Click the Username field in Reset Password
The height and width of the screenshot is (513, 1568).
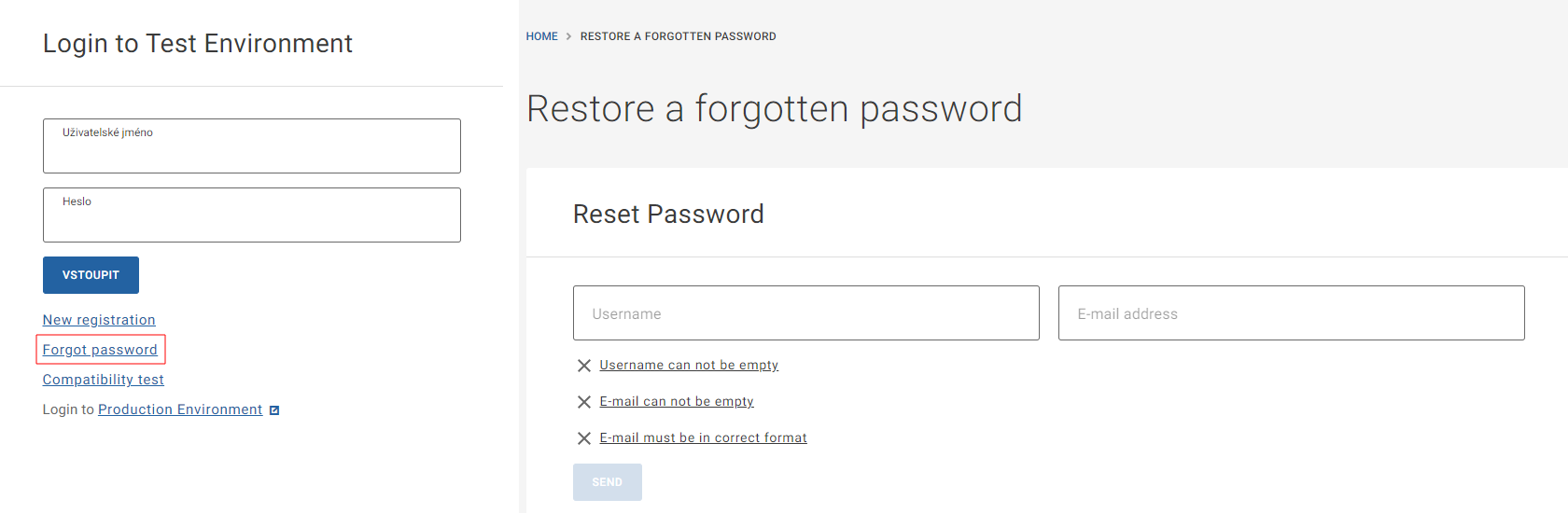(x=805, y=313)
